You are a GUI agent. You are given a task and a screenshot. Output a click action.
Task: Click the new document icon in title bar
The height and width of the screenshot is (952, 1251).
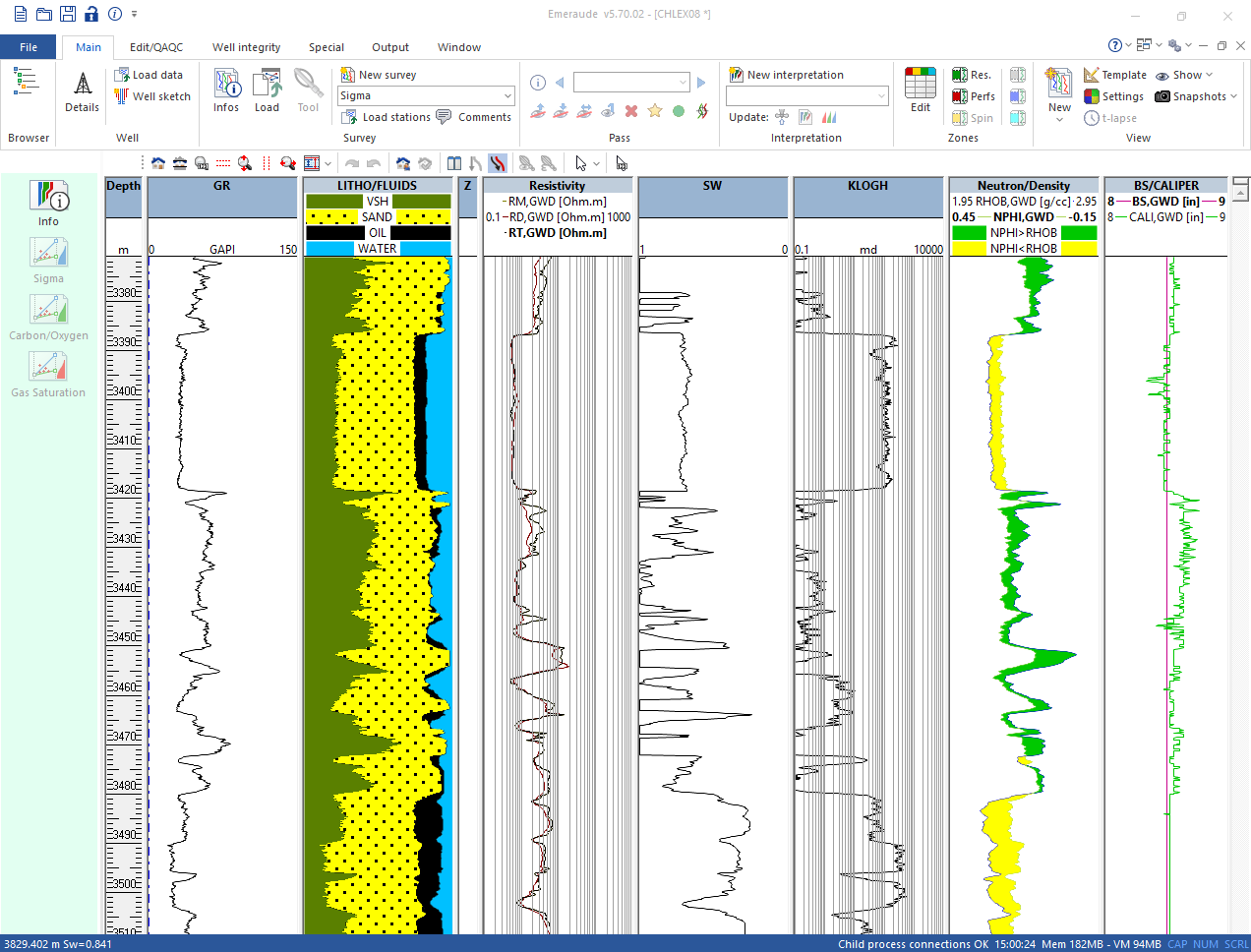click(21, 14)
